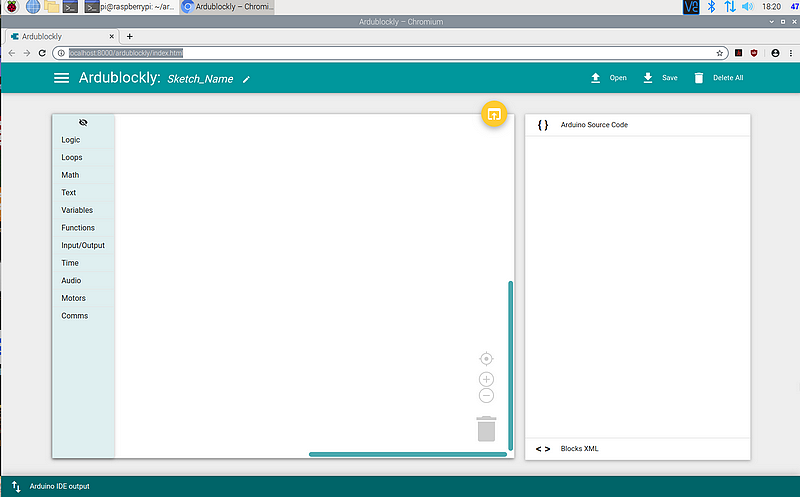The height and width of the screenshot is (497, 800).
Task: Save the sketch with Save button
Action: 660,78
